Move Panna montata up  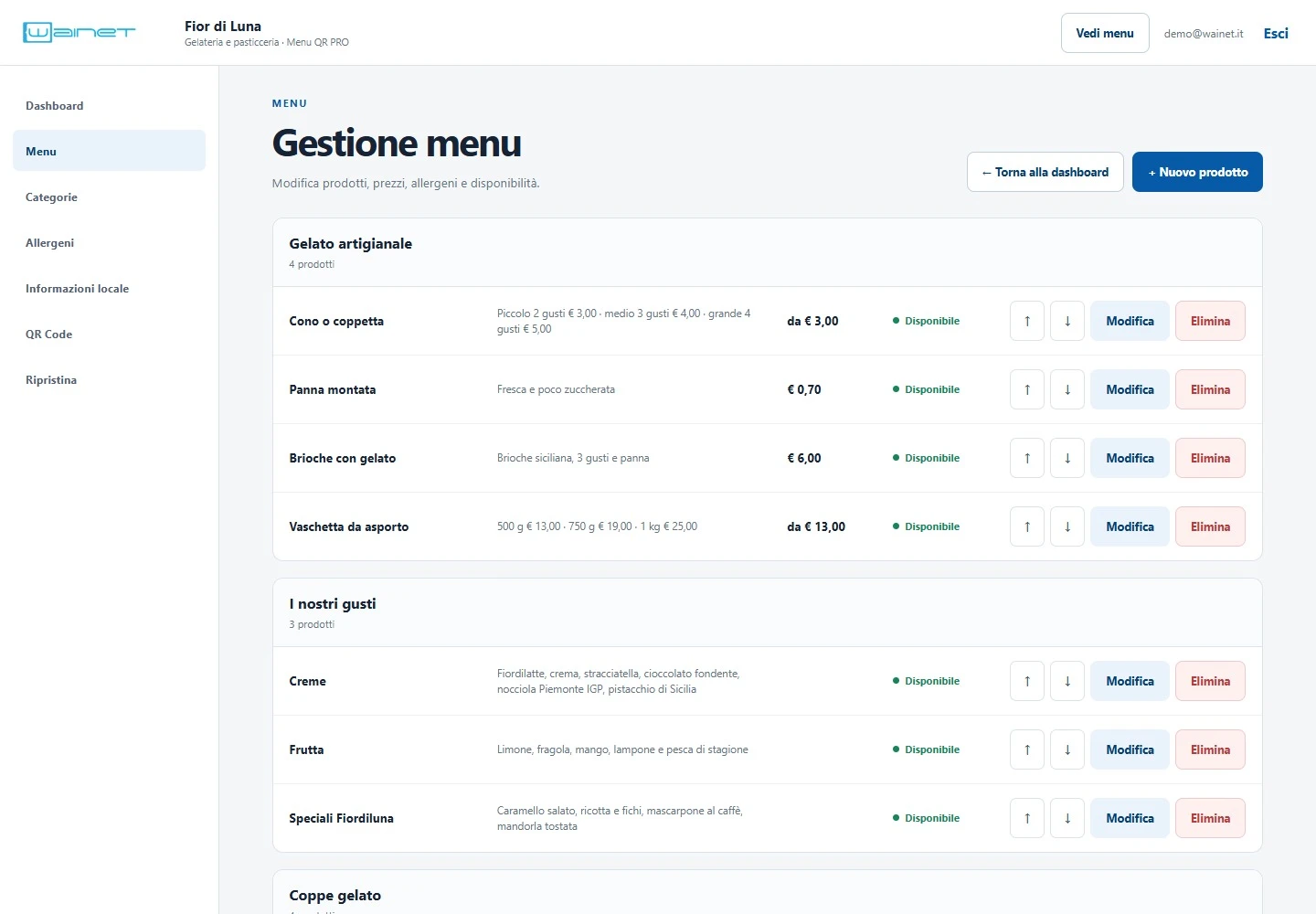[1027, 389]
